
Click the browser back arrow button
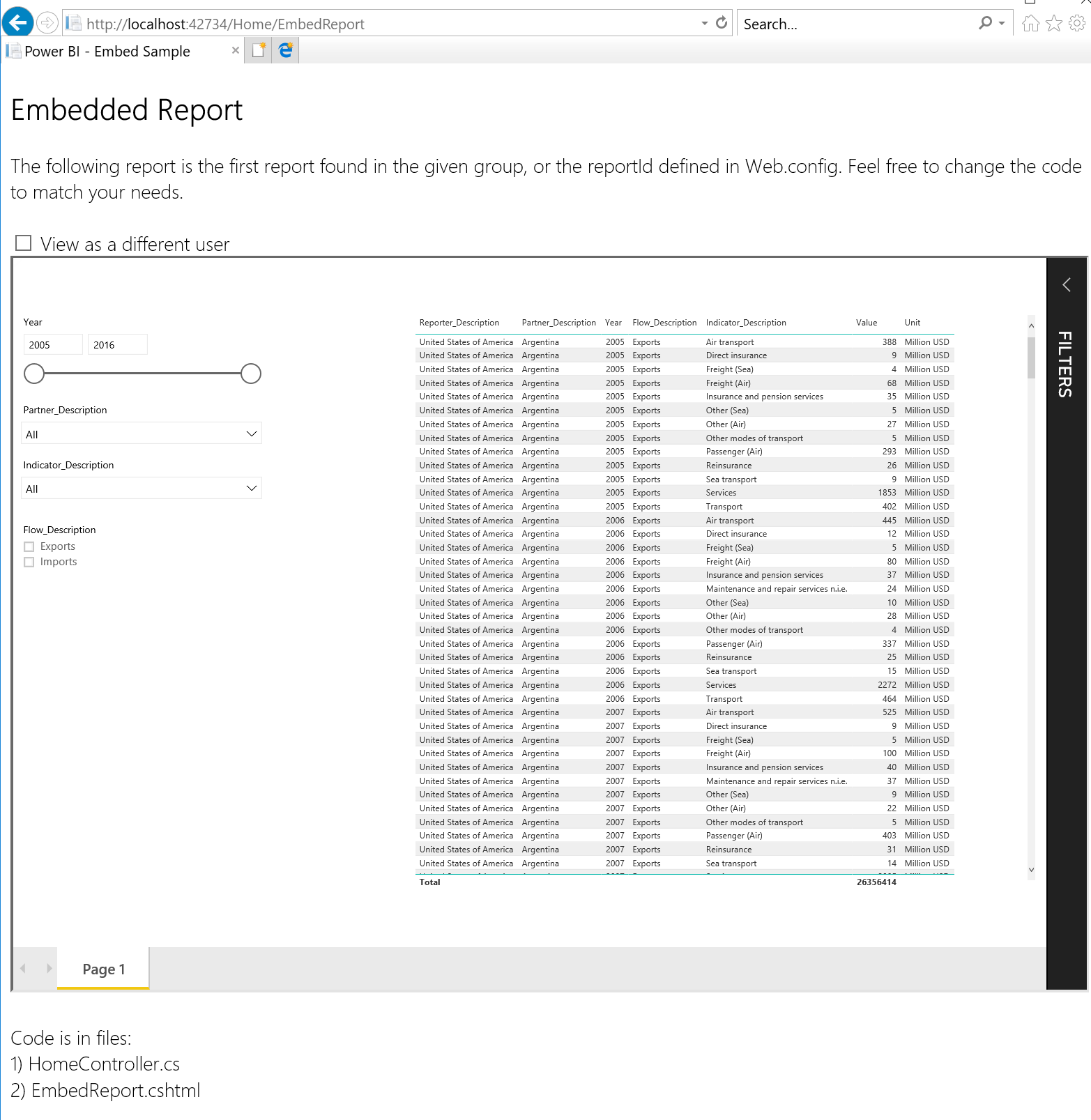[17, 23]
